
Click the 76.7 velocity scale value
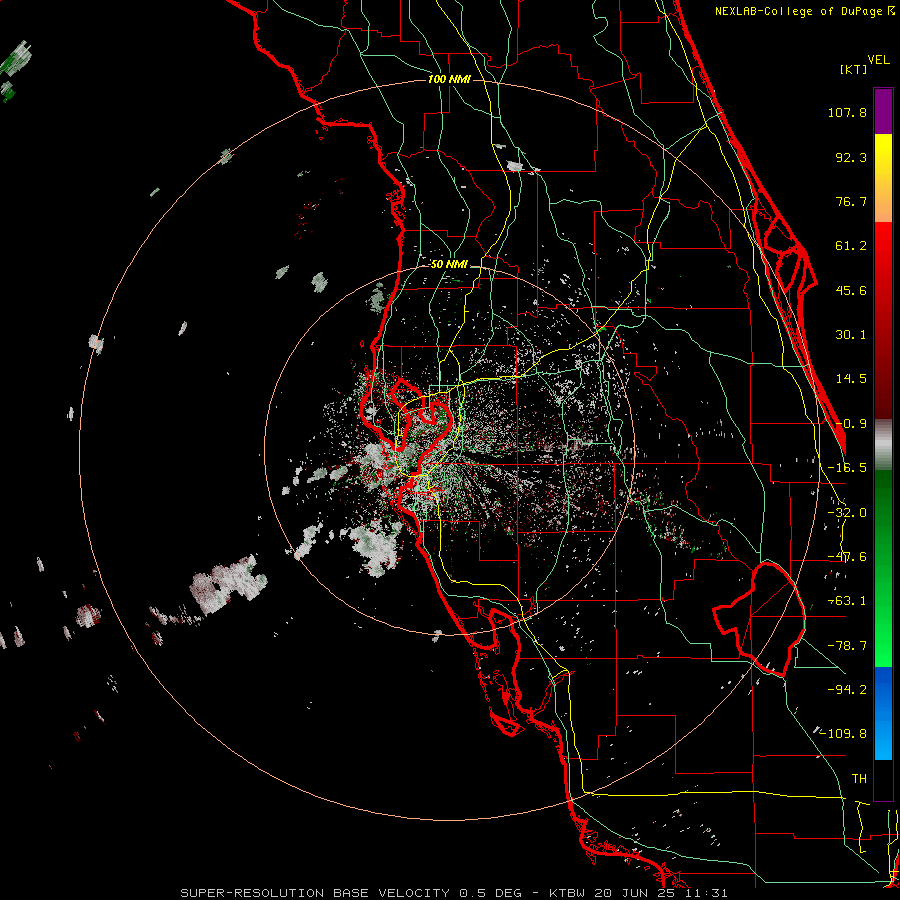[851, 201]
